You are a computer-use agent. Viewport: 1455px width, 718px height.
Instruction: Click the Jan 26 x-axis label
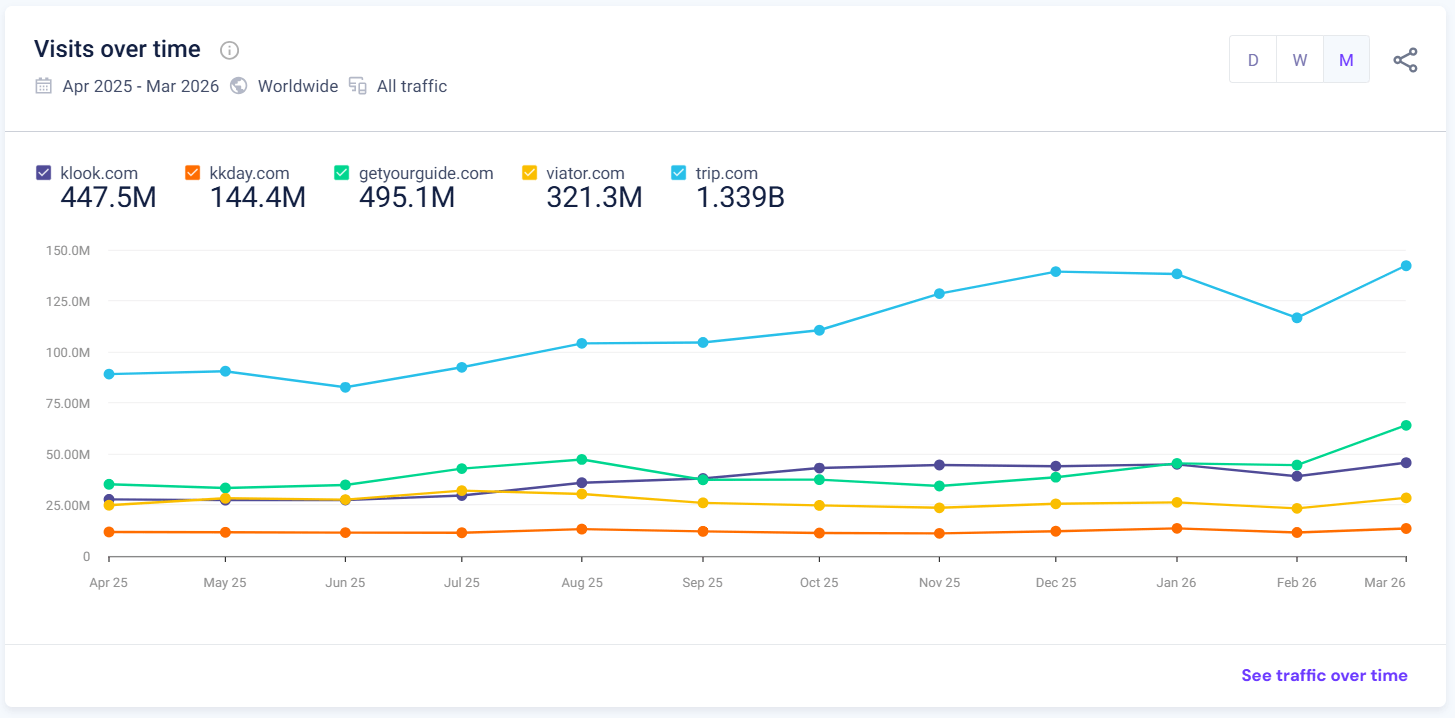coord(1176,583)
